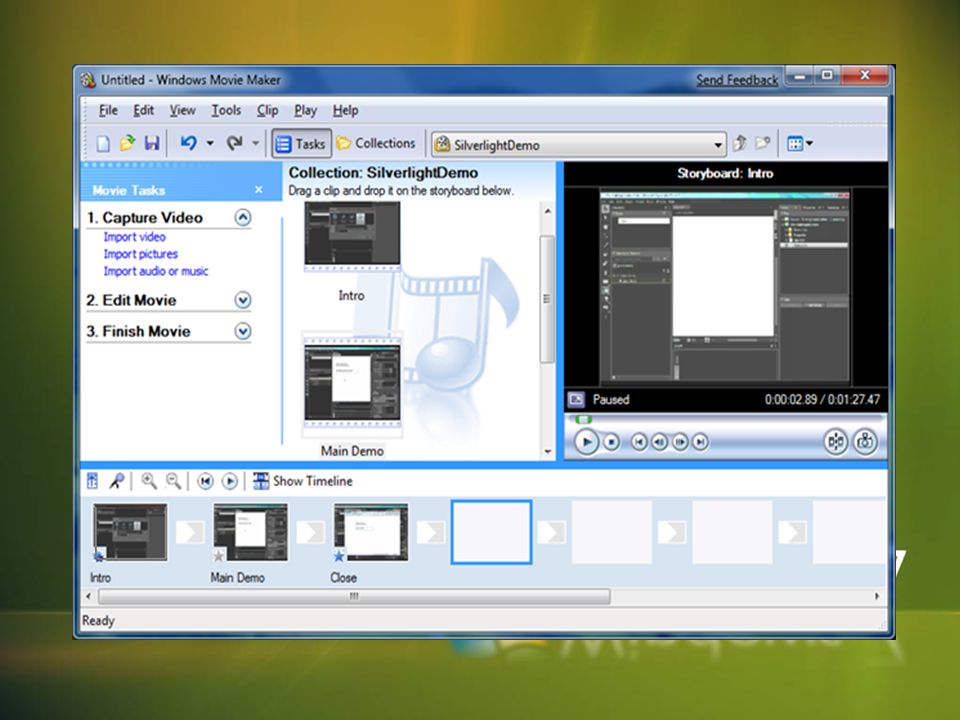Click the Open Project folder icon
This screenshot has height=720, width=960.
coord(127,143)
